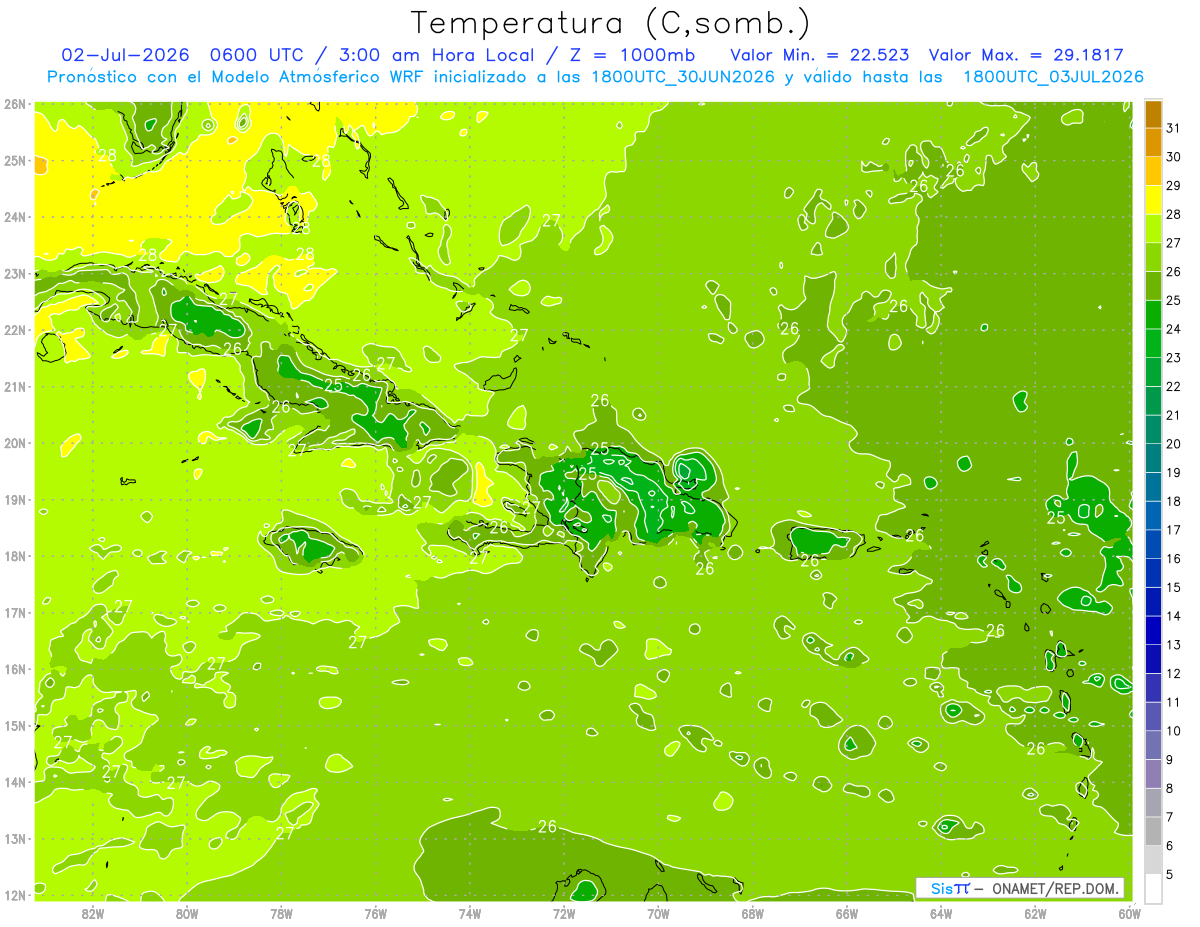Click the 12N latitude axis label
The width and height of the screenshot is (1200, 927).
[x=15, y=895]
